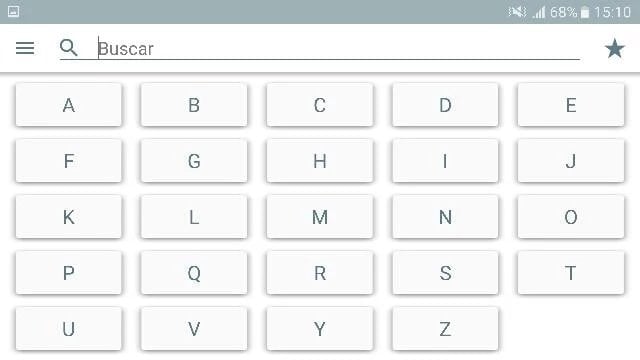Viewport: 640px width, 360px height.
Task: Open favorites with the star icon
Action: click(x=614, y=49)
